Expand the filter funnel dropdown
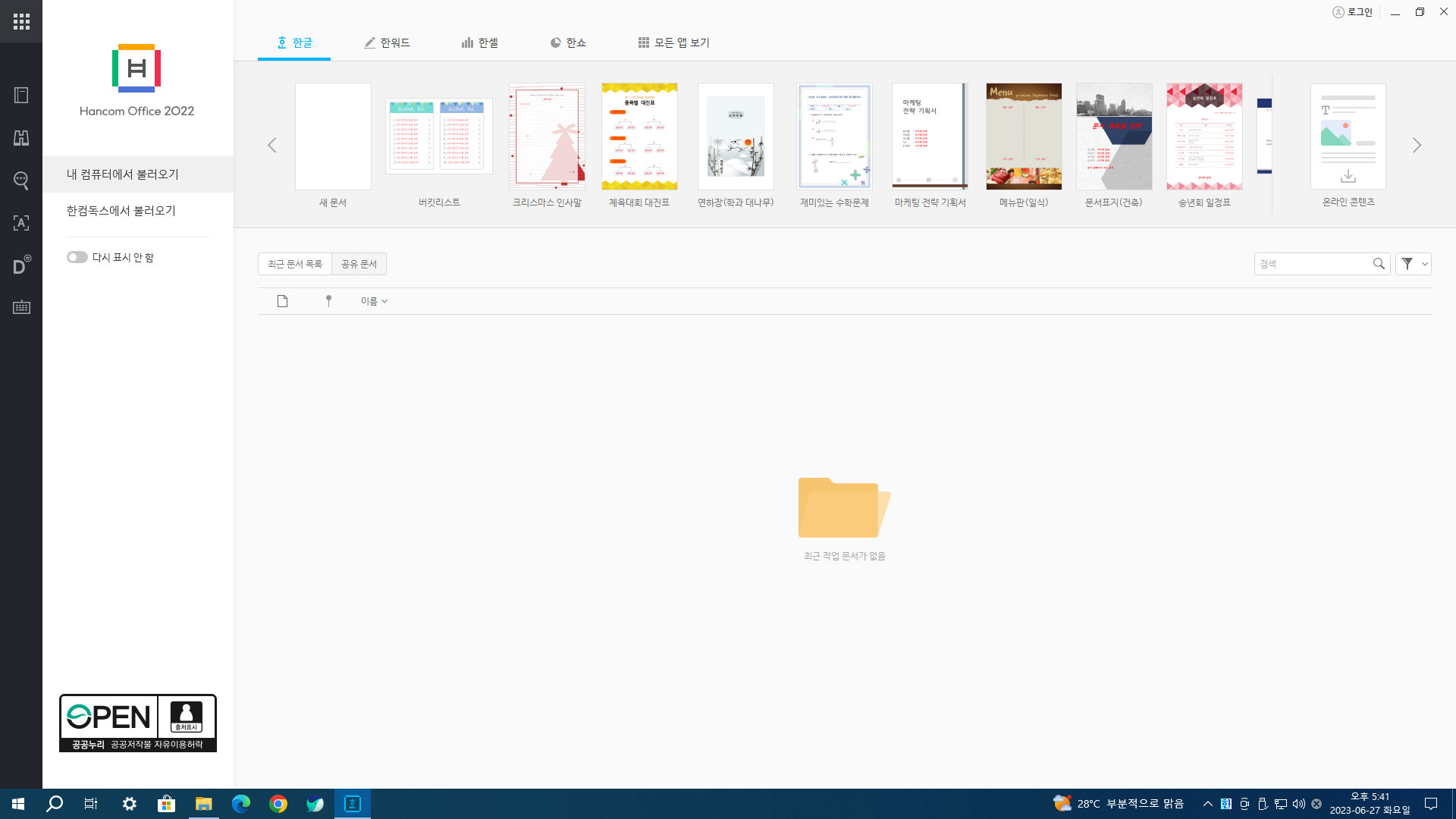Screen dimensions: 1456x819 pyautogui.click(x=1414, y=264)
